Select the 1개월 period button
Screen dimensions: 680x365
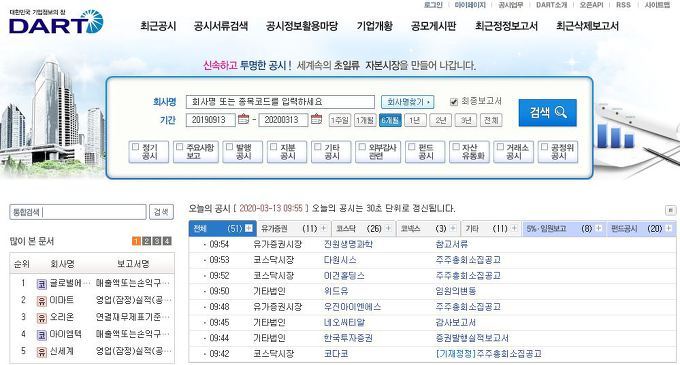click(x=365, y=120)
